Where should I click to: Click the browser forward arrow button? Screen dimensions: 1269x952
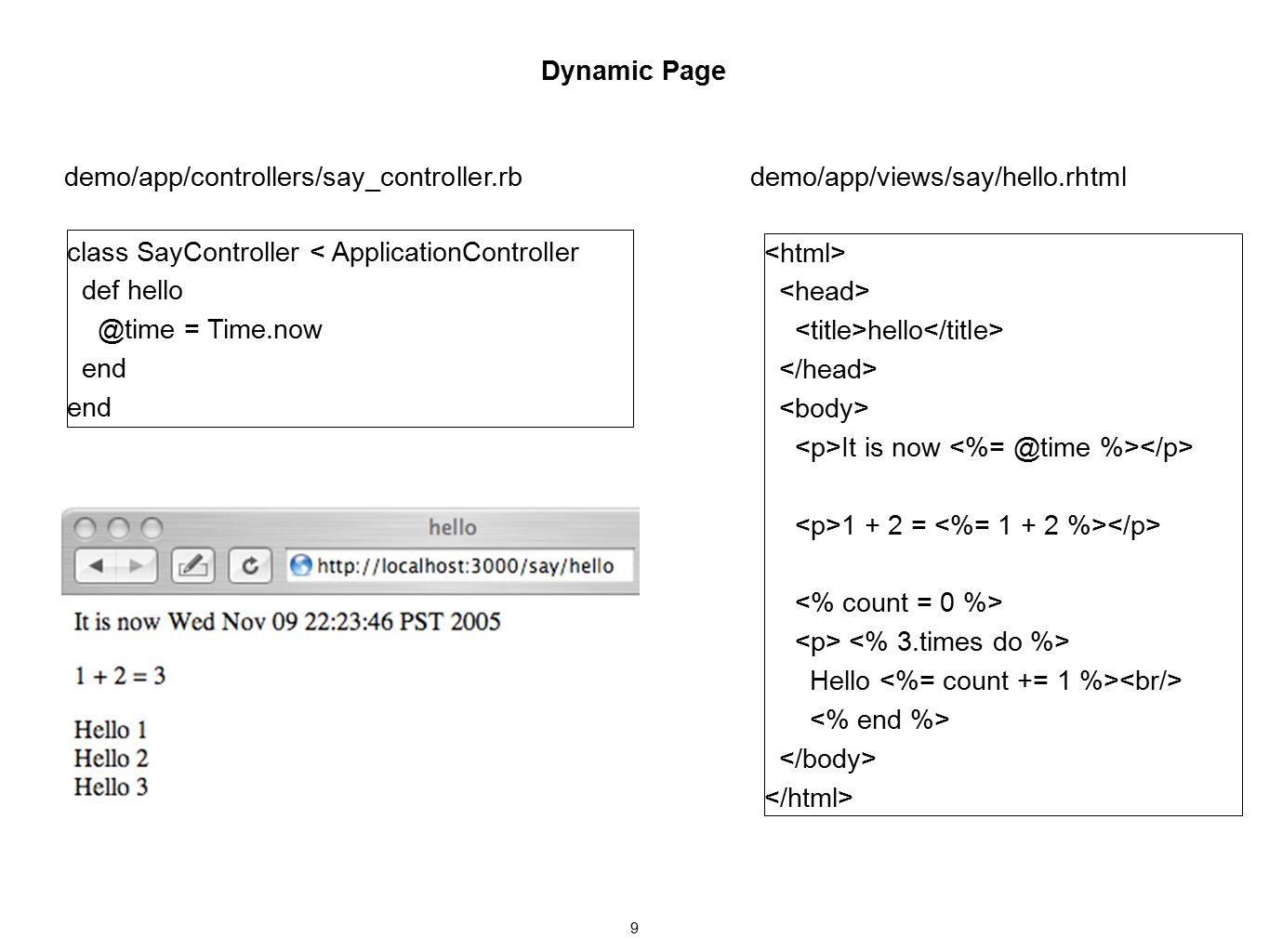[137, 565]
